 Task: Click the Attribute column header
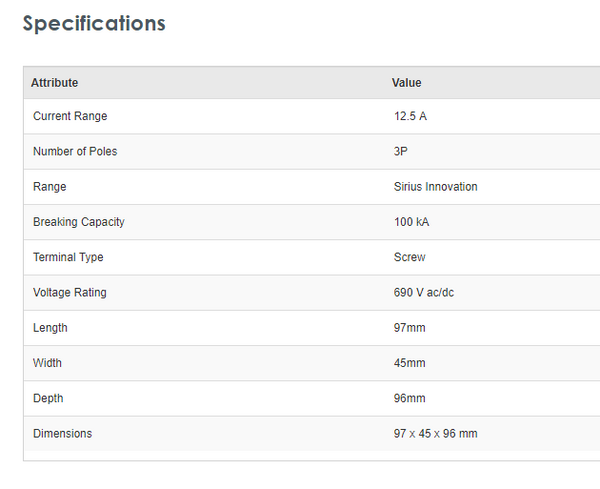coord(54,83)
